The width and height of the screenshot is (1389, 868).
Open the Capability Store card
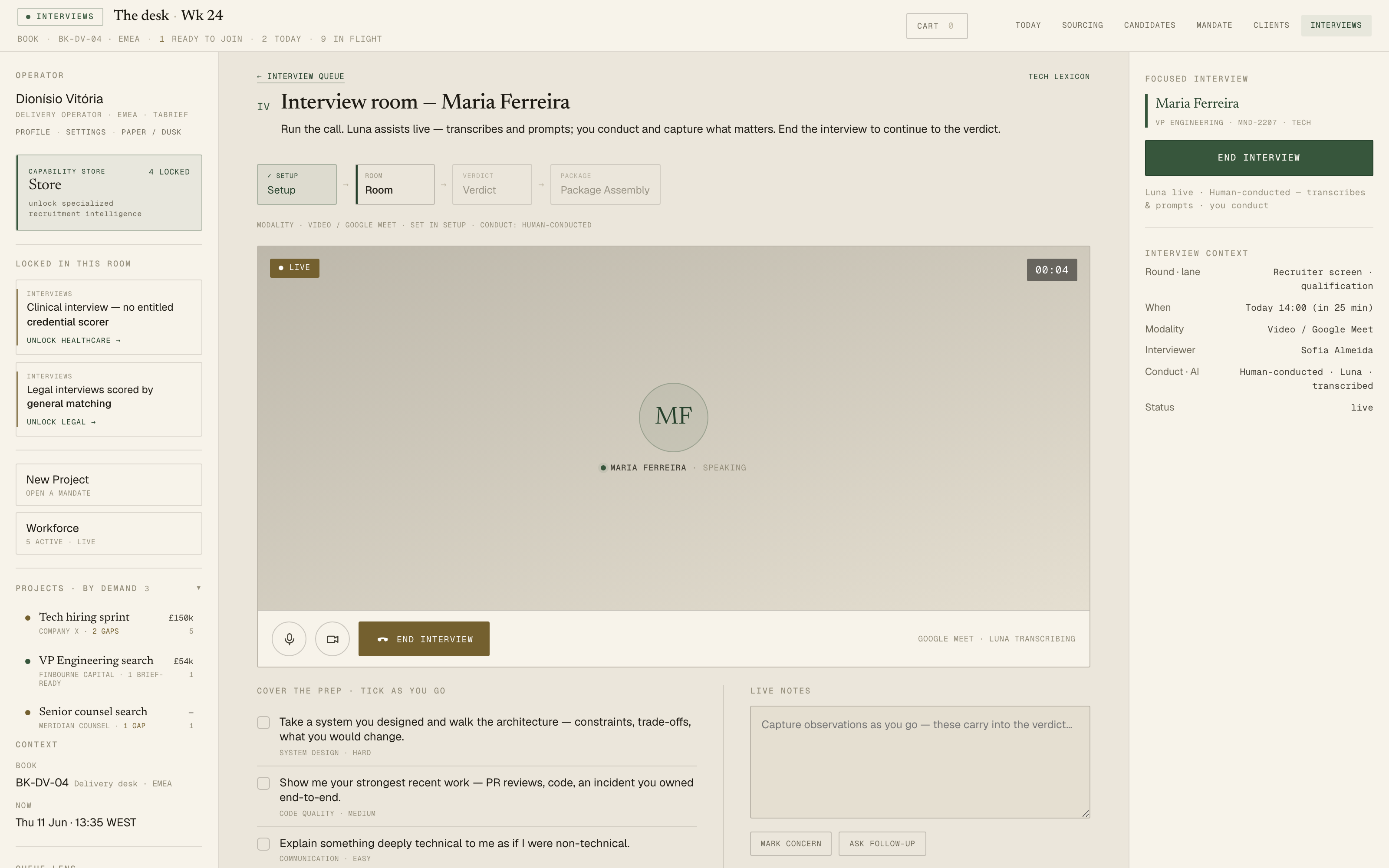point(109,193)
